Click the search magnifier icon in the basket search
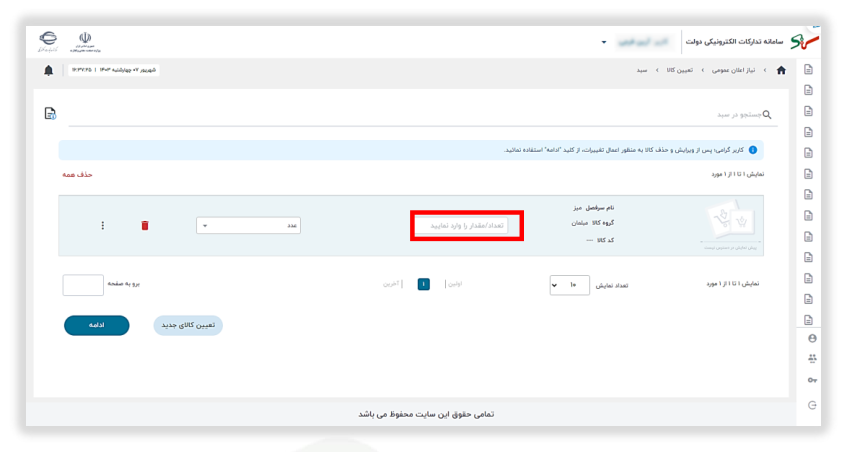This screenshot has width=847, height=452. (767, 114)
